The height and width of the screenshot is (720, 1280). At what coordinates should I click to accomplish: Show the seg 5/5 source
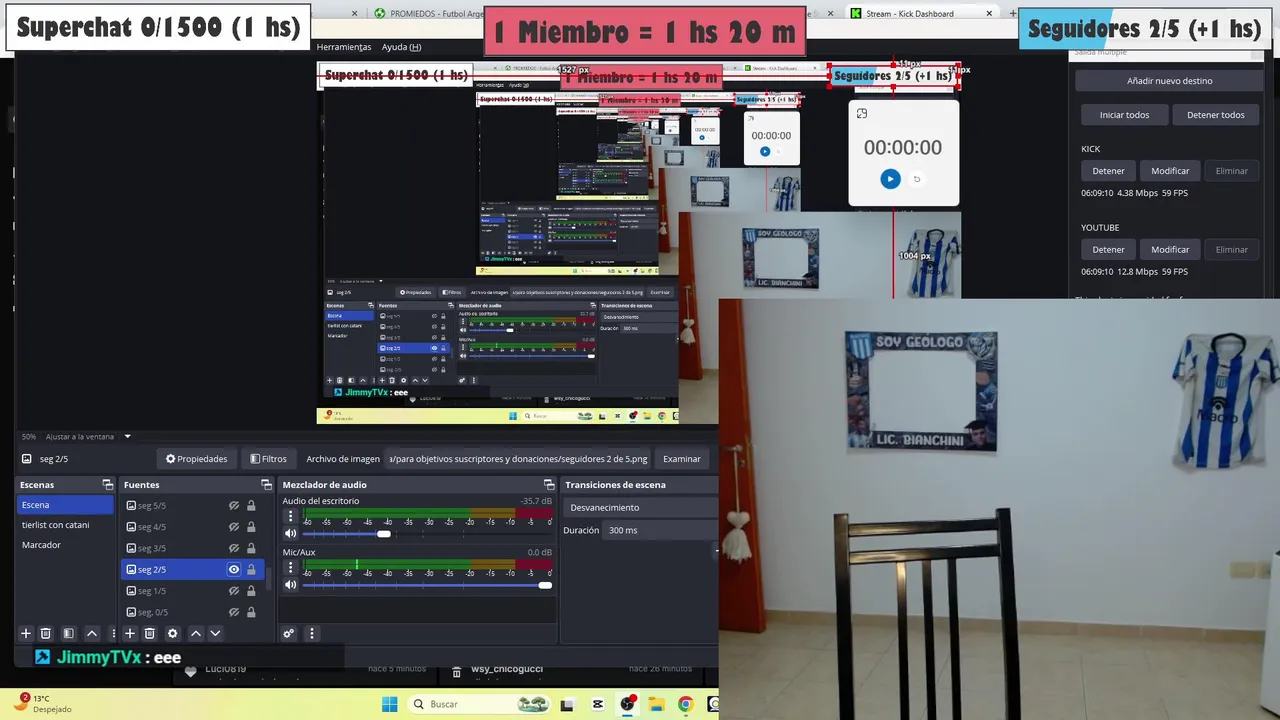click(234, 506)
